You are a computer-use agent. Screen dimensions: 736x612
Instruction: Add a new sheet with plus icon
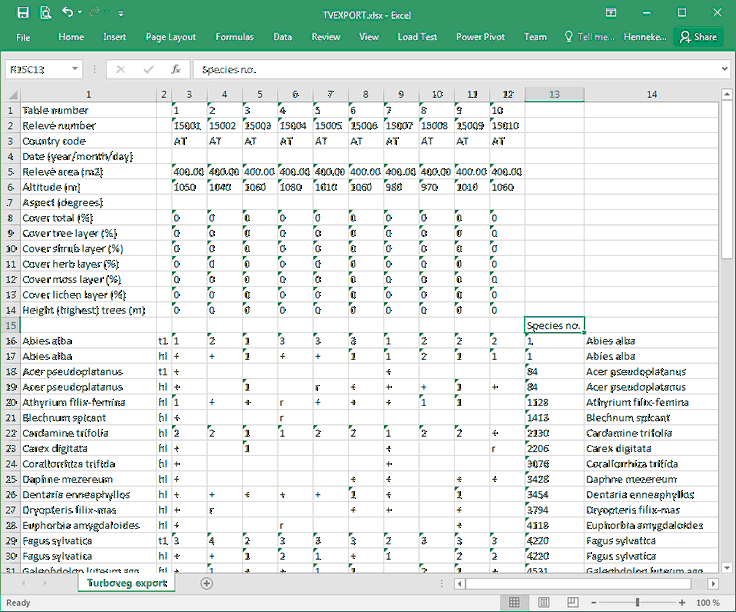[207, 582]
